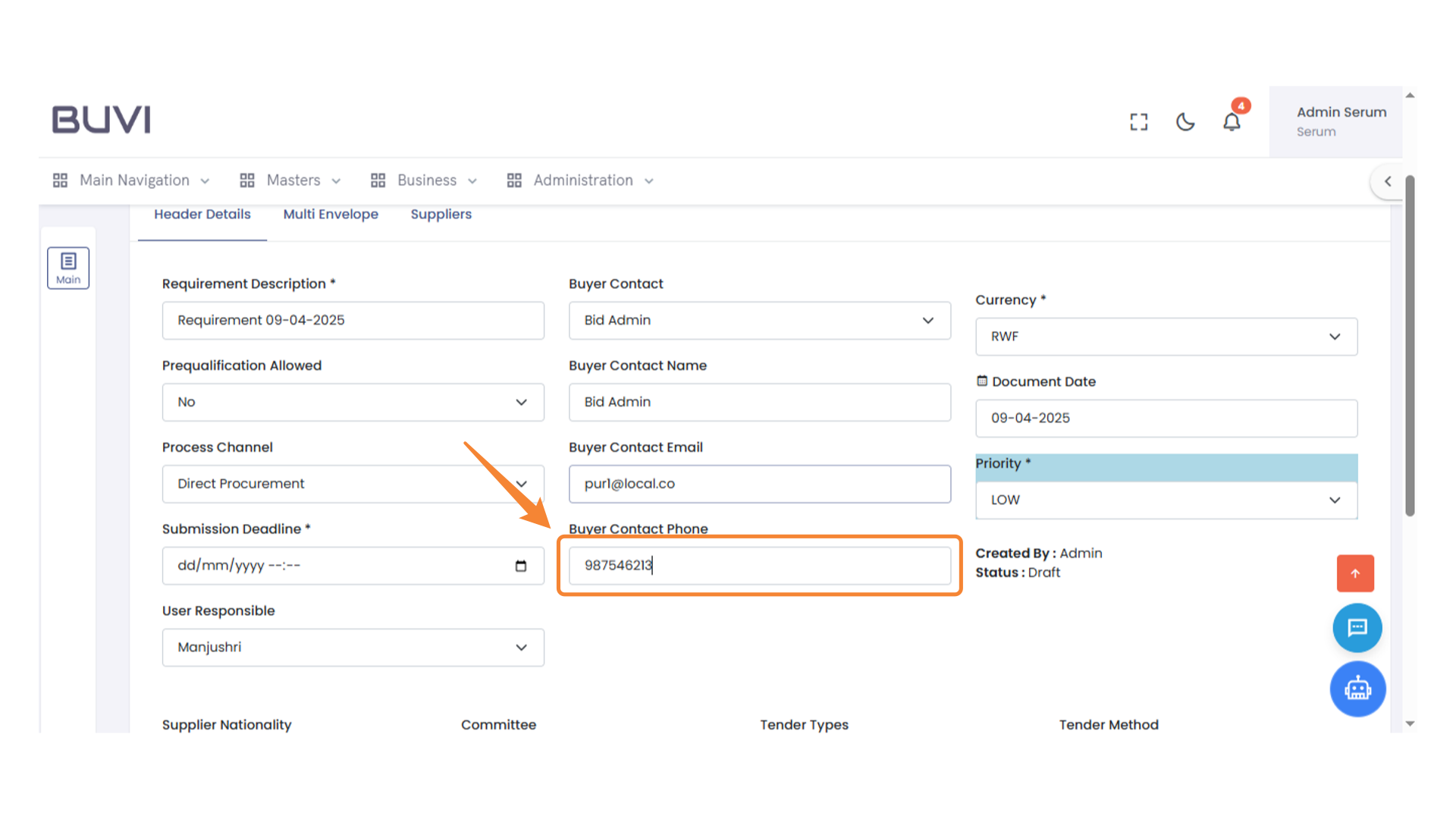Open the notifications bell

1232,121
